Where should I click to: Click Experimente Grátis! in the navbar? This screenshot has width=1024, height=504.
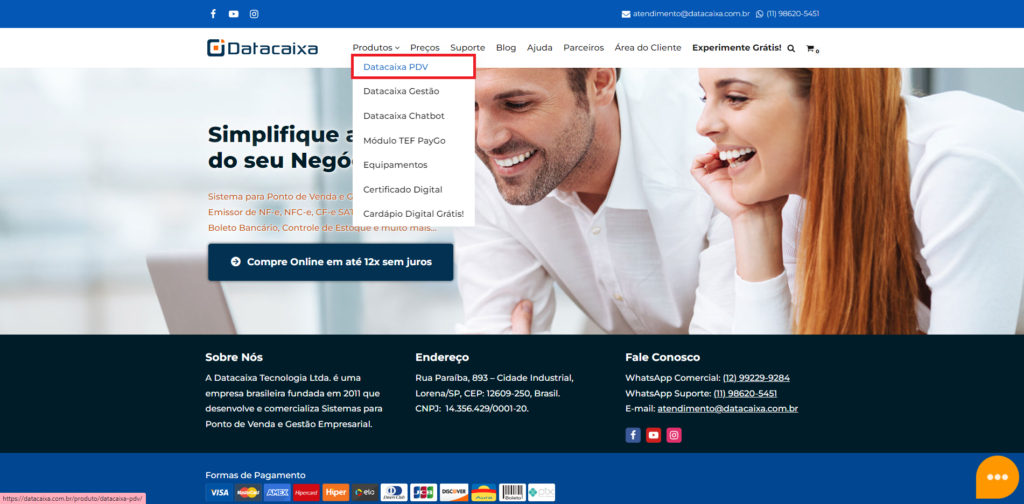(737, 48)
